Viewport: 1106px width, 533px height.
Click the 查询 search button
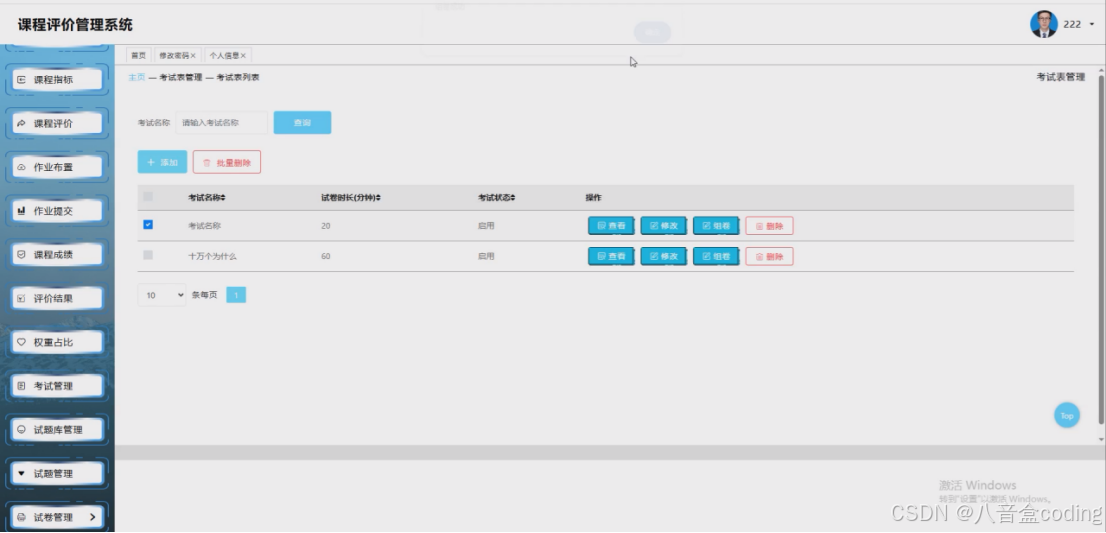coord(303,123)
